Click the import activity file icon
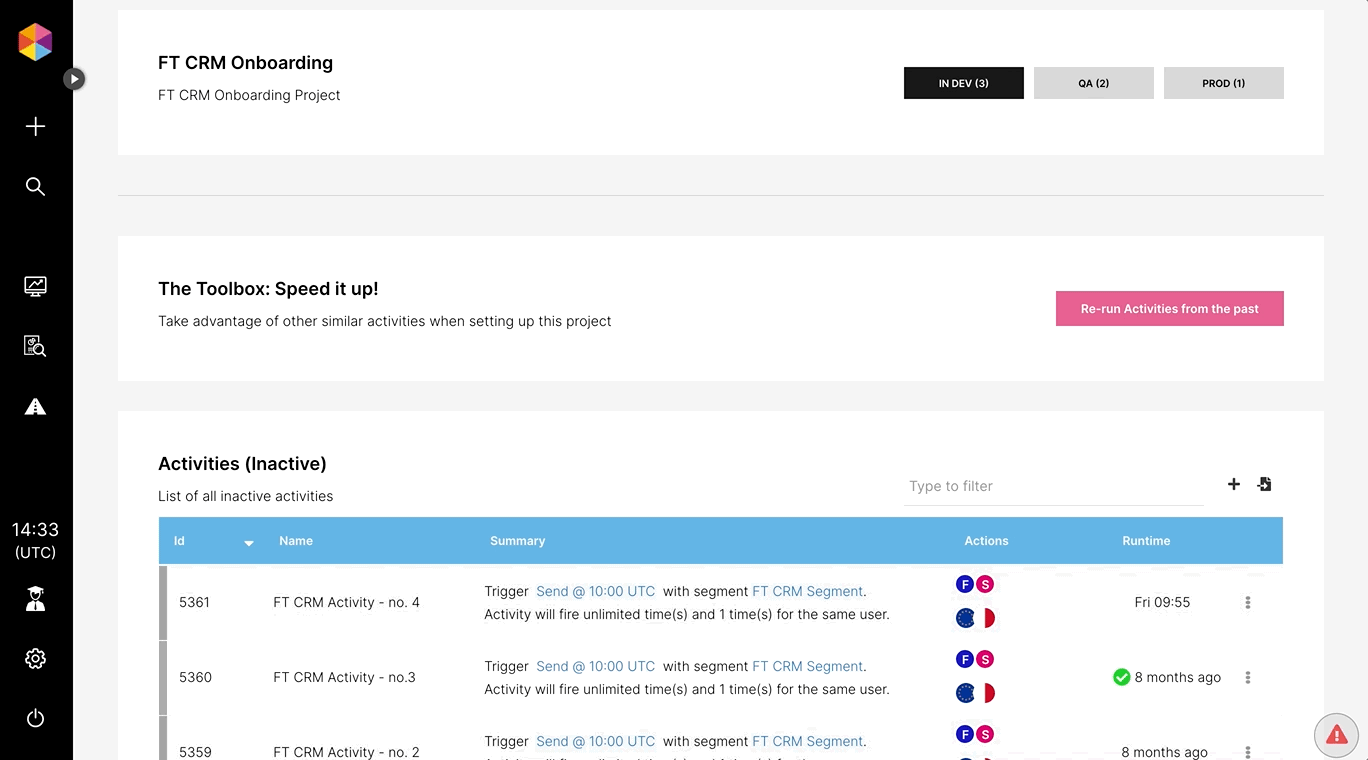This screenshot has width=1368, height=760. coord(1264,484)
